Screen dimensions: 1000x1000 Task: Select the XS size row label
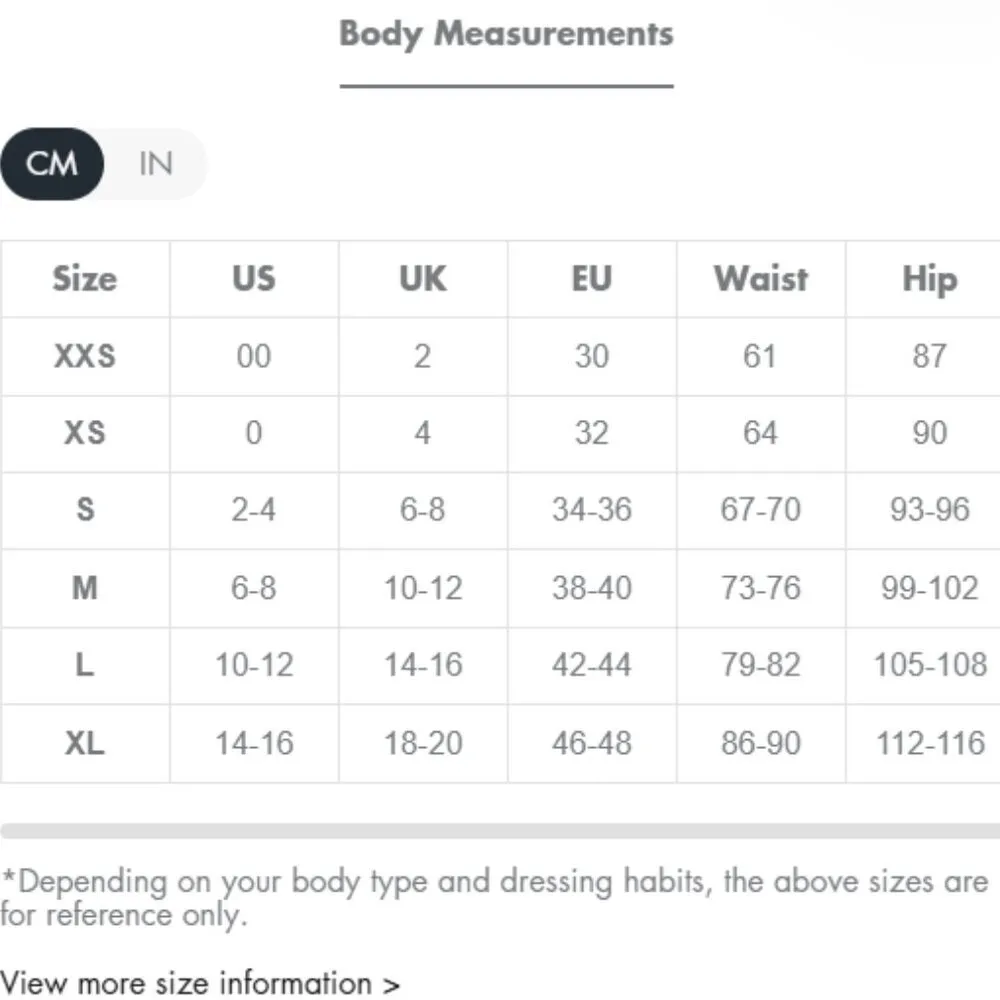[85, 433]
